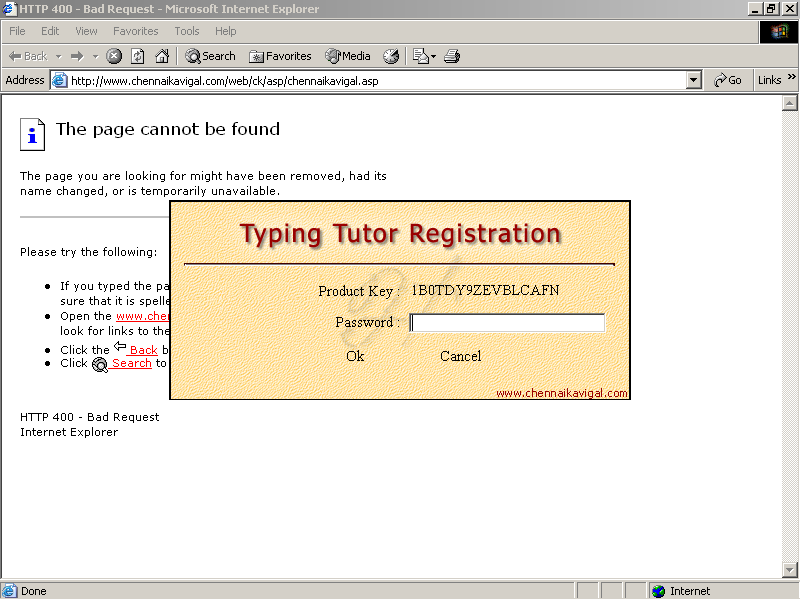Click Cancel in Typing Tutor Registration
The width and height of the screenshot is (800, 600).
coord(461,356)
